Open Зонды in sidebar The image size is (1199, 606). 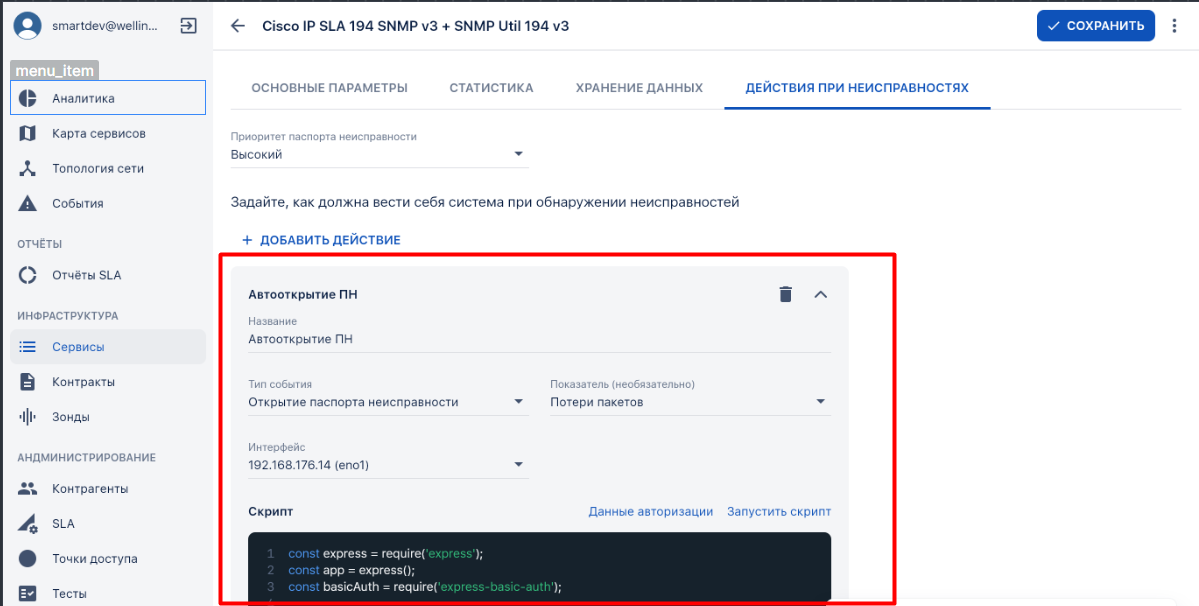coord(108,417)
